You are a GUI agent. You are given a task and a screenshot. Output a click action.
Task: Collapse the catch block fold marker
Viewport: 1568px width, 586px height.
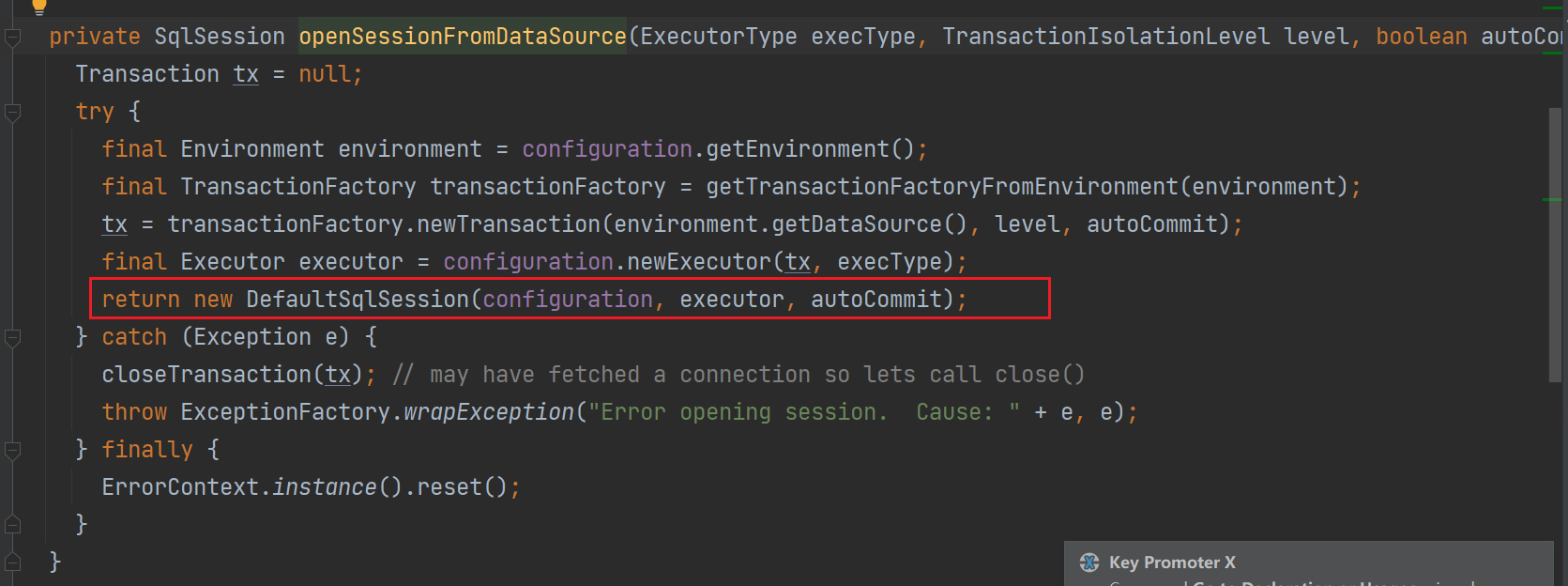coord(12,338)
